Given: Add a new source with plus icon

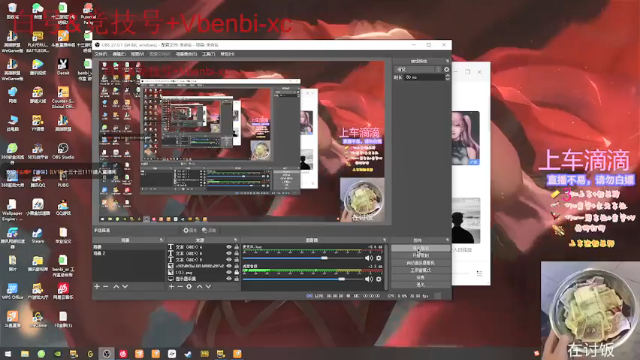Looking at the screenshot, I should [x=171, y=287].
